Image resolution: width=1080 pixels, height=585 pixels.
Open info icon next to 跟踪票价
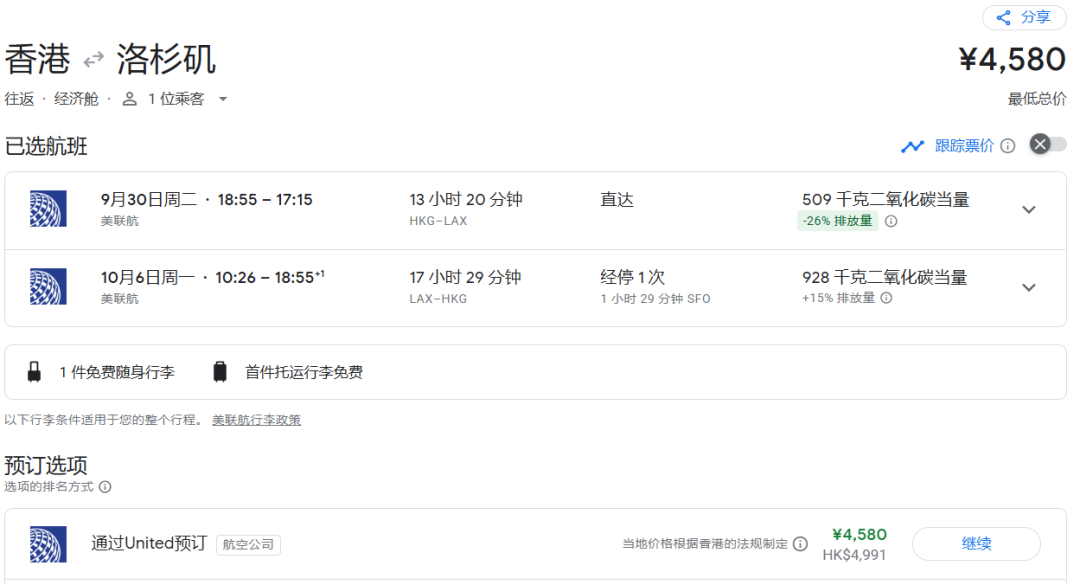coord(1008,146)
